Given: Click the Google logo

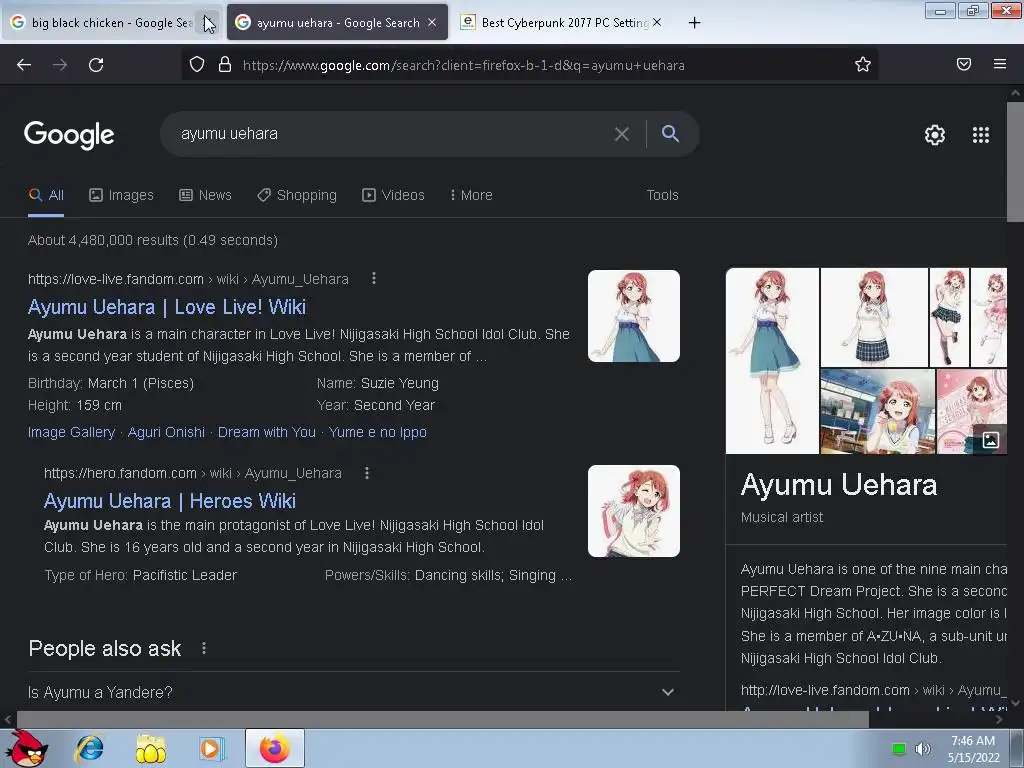Looking at the screenshot, I should pos(69,135).
